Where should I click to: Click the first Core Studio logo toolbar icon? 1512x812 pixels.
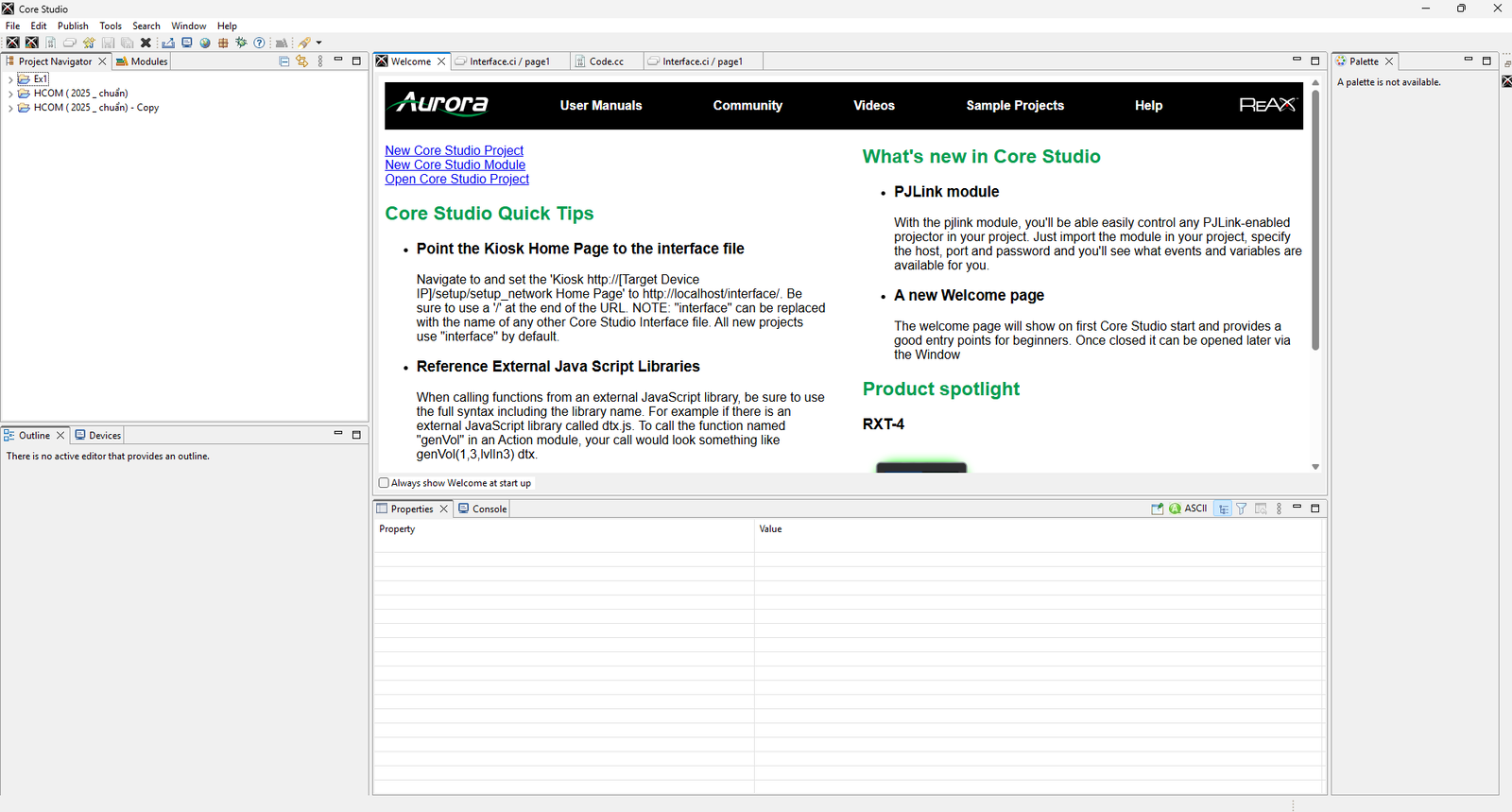point(12,43)
